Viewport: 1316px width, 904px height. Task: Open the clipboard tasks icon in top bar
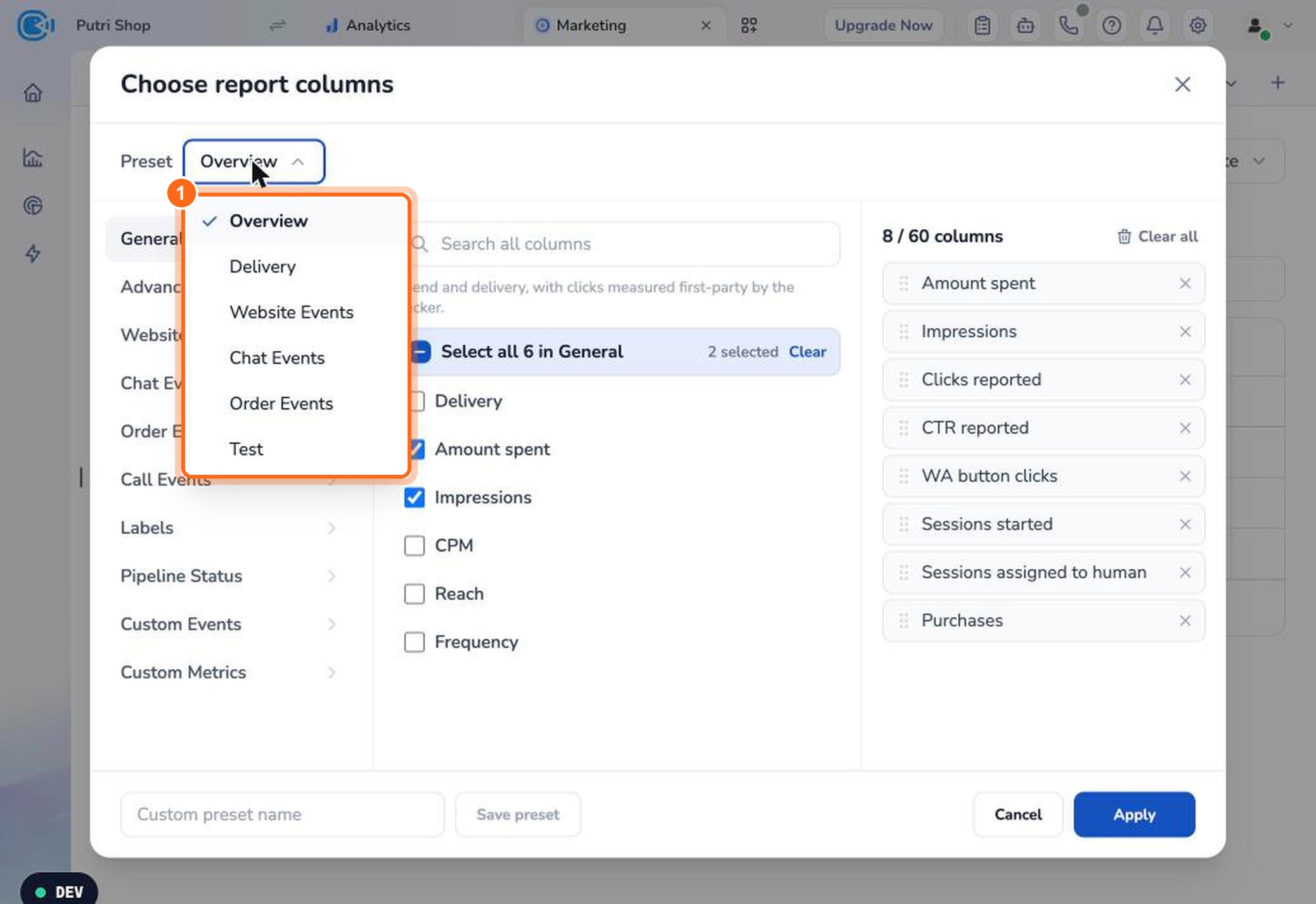[x=982, y=25]
